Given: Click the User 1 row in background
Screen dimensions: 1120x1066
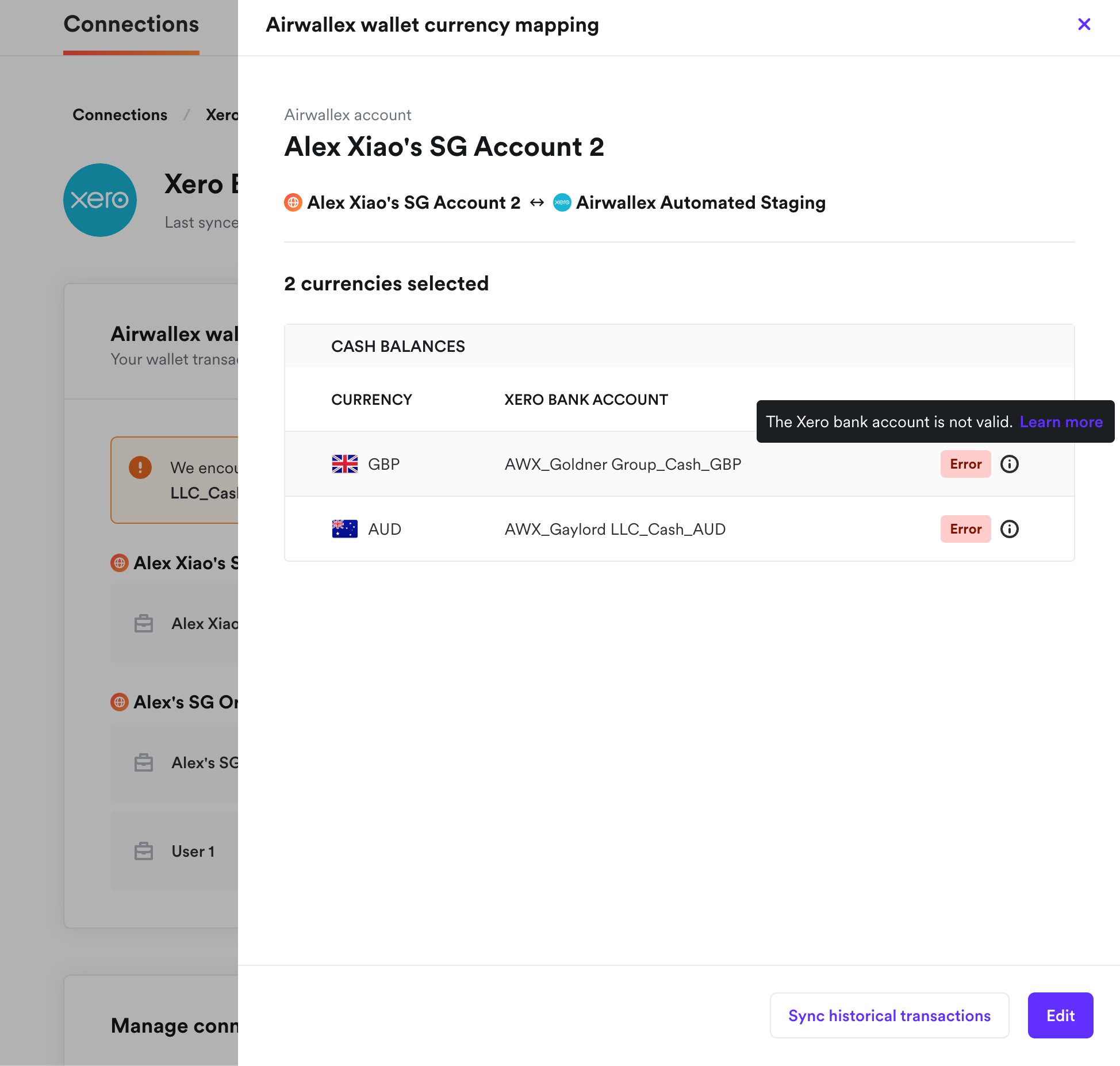Looking at the screenshot, I should (175, 851).
